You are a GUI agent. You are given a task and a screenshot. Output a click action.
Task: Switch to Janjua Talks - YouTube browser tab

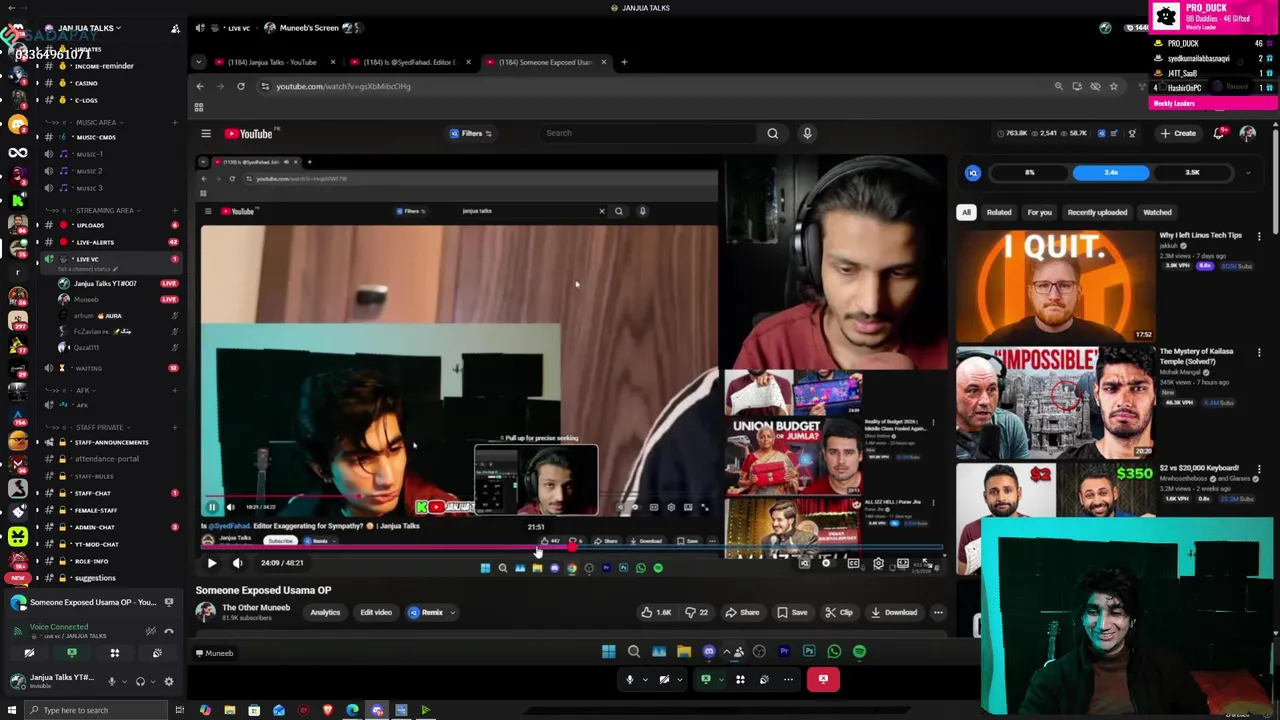click(273, 62)
